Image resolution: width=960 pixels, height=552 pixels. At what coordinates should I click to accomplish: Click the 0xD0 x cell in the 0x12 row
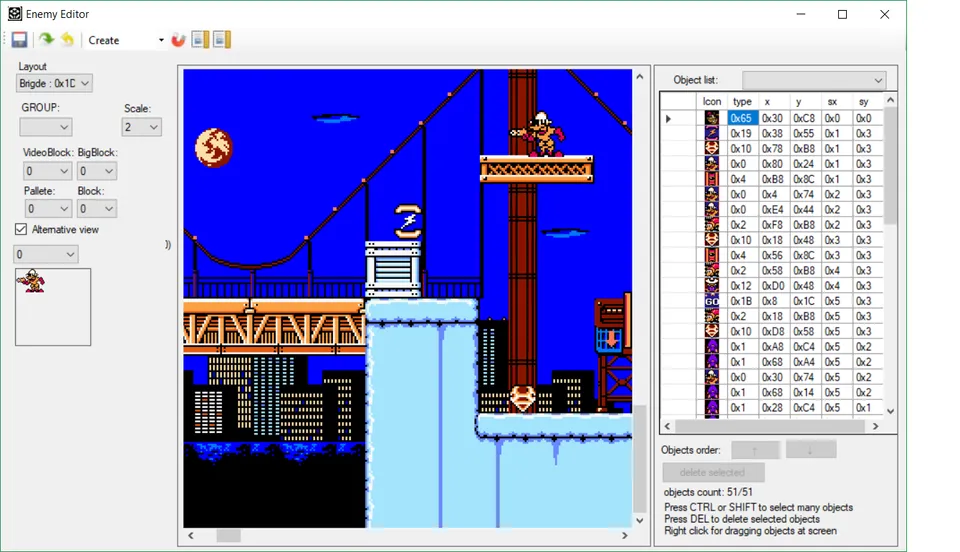pos(773,286)
